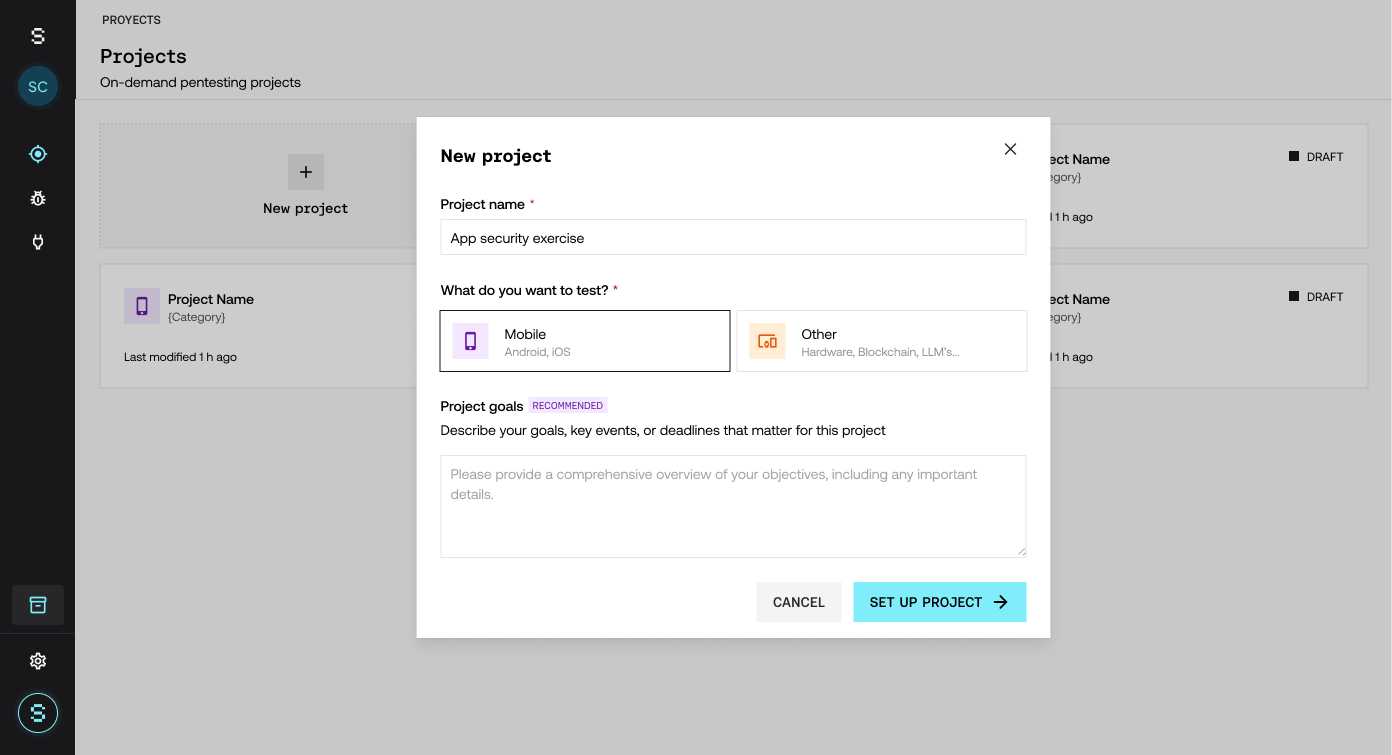
Task: Select the Mobile testing option
Action: (x=585, y=341)
